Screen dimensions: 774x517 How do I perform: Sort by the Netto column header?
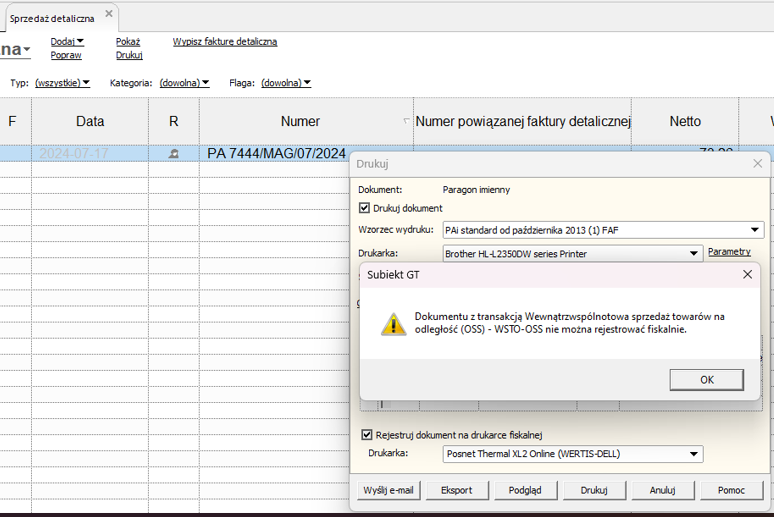point(685,121)
